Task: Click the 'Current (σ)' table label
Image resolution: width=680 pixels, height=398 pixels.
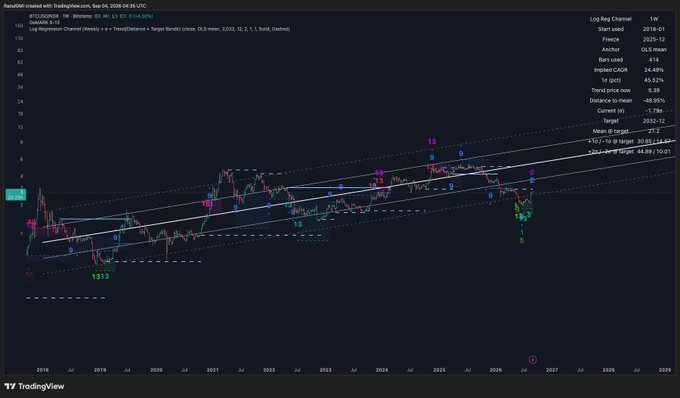Action: click(611, 111)
